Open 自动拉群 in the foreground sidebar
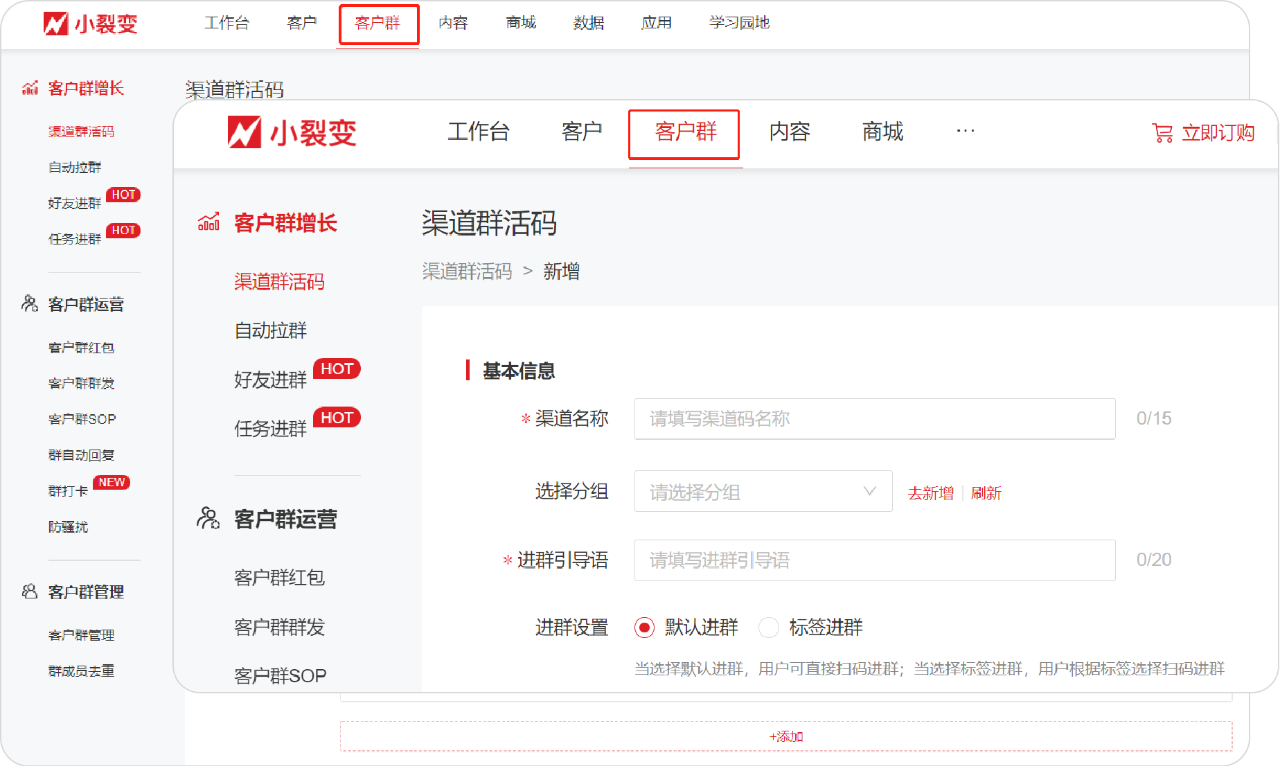This screenshot has height=766, width=1280. pyautogui.click(x=271, y=331)
